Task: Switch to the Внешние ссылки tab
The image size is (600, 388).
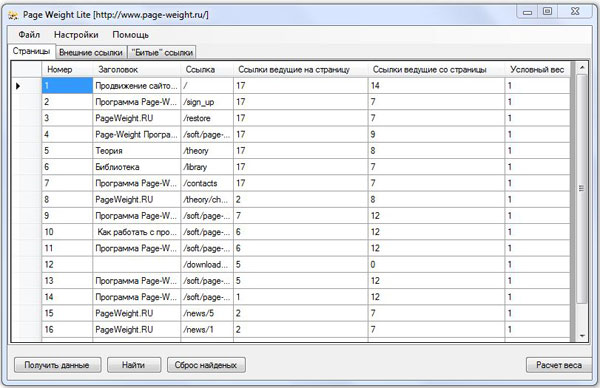Action: (x=91, y=52)
